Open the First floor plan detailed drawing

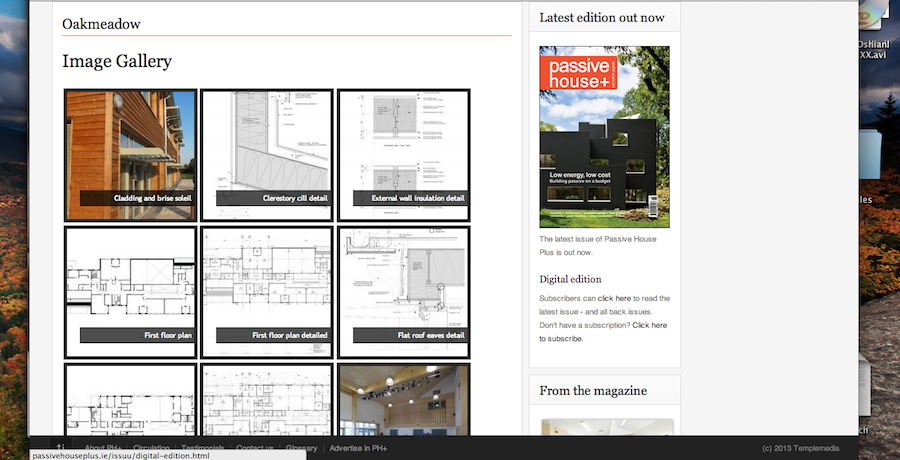pos(267,291)
